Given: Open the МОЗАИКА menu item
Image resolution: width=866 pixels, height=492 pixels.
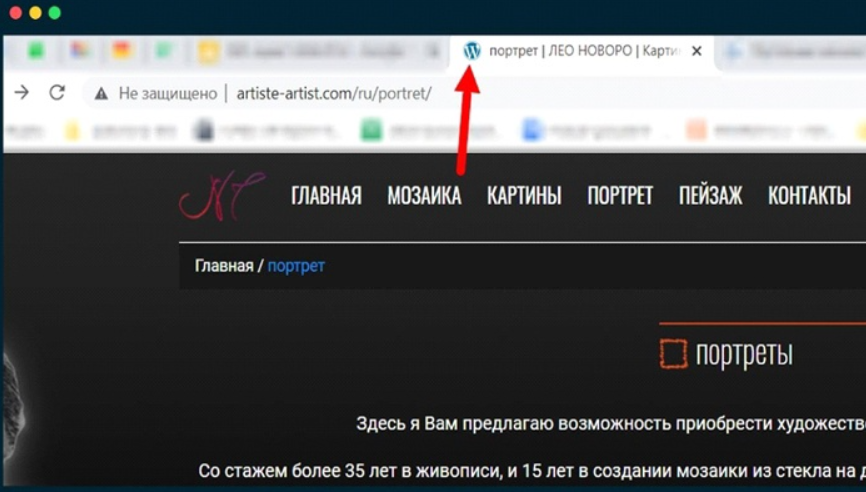Looking at the screenshot, I should [x=424, y=195].
